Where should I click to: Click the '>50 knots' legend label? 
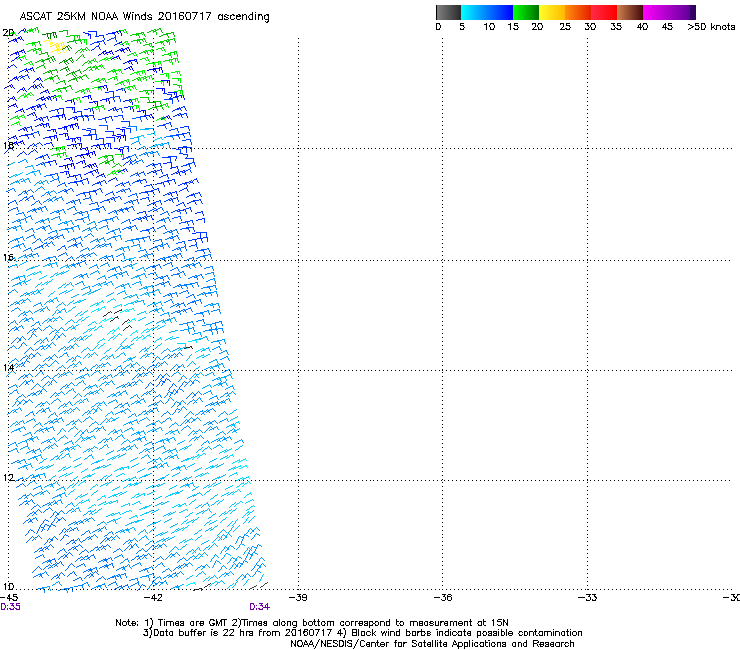711,27
